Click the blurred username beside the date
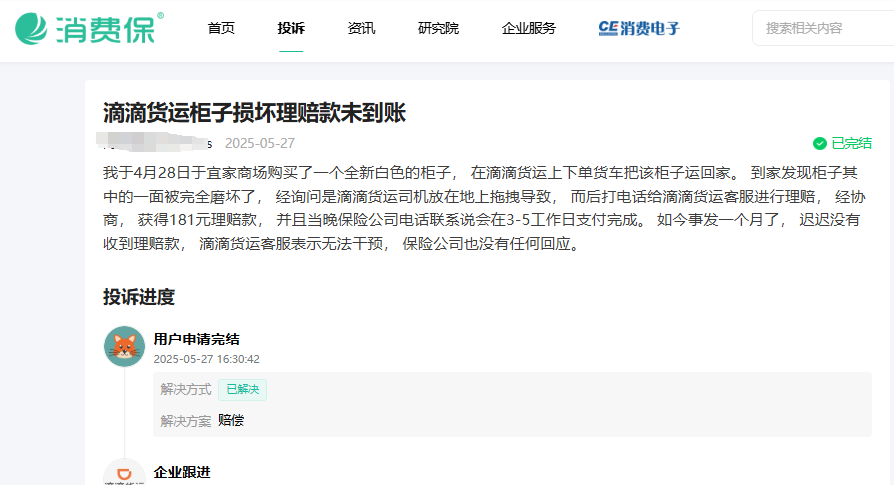 tap(154, 142)
